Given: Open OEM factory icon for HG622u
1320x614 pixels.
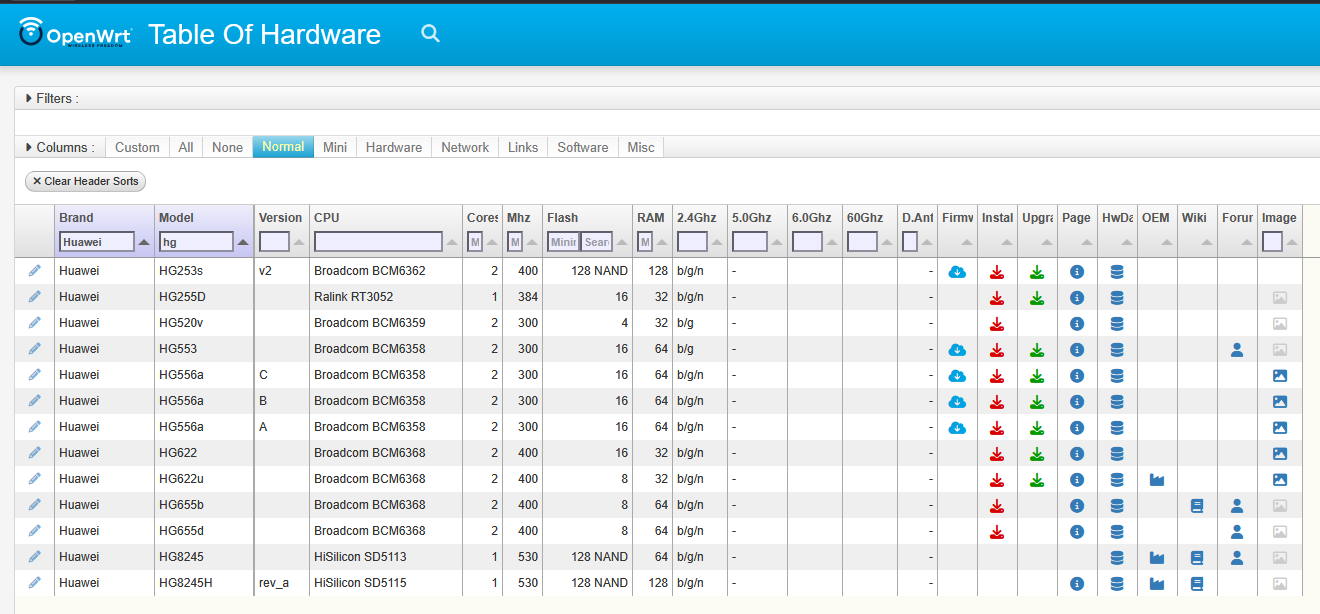Looking at the screenshot, I should coord(1157,479).
